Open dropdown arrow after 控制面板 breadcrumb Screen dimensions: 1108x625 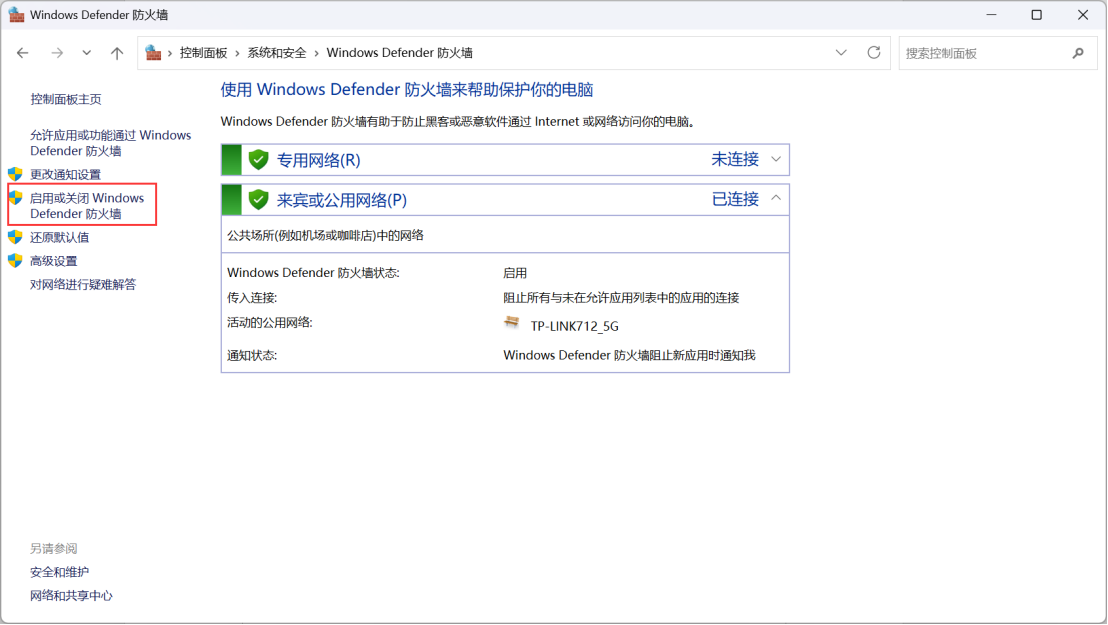coord(237,53)
